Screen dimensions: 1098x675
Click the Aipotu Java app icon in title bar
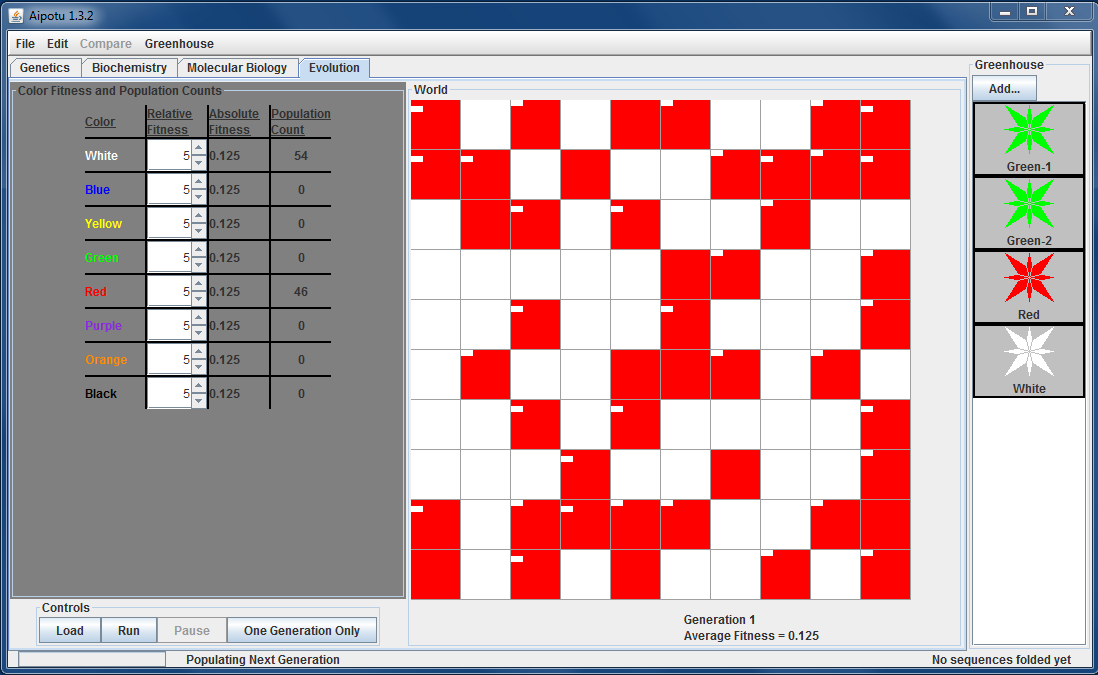(x=16, y=15)
